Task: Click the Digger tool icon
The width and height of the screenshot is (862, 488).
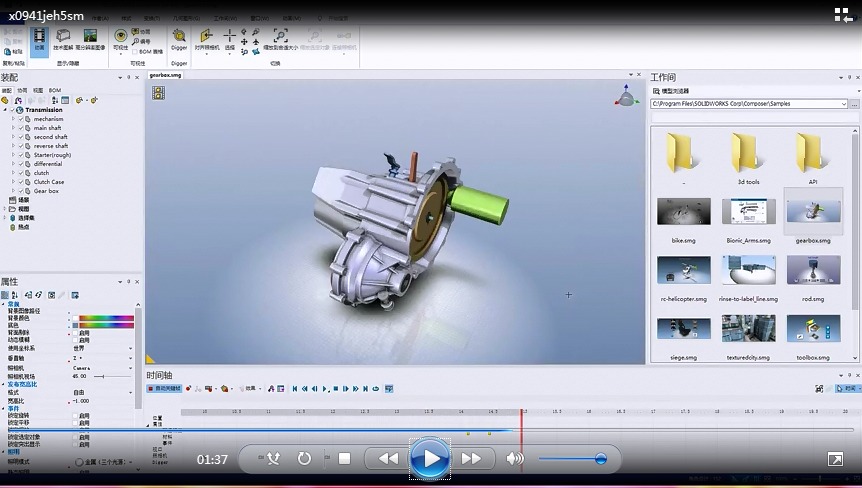Action: pyautogui.click(x=179, y=37)
